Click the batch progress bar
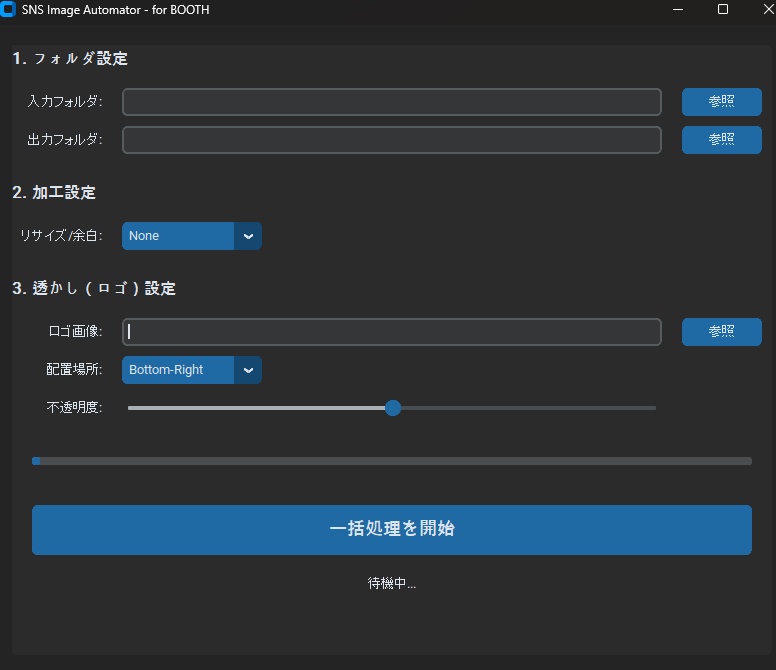The width and height of the screenshot is (776, 670). 391,461
